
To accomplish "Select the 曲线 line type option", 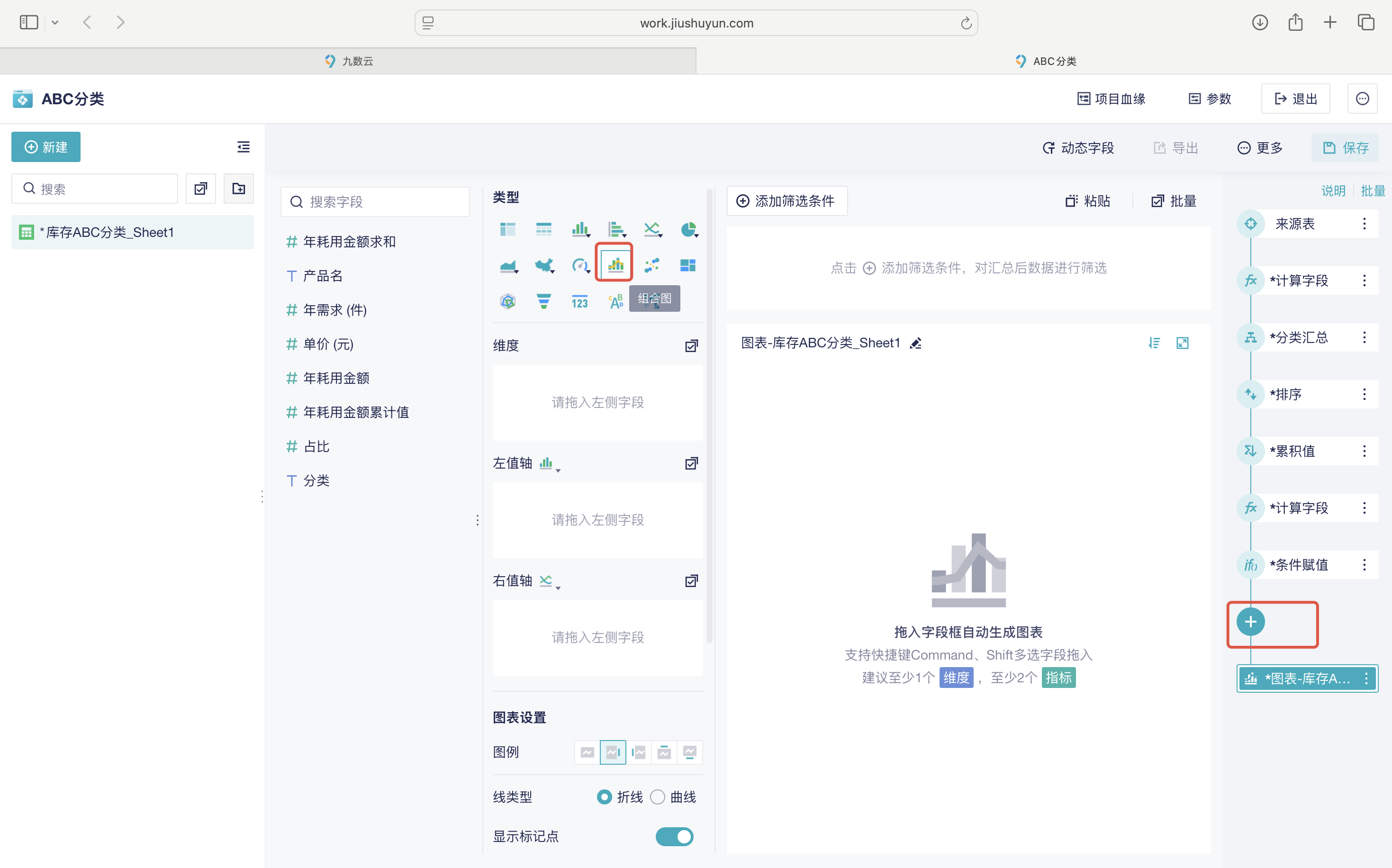I will [658, 797].
